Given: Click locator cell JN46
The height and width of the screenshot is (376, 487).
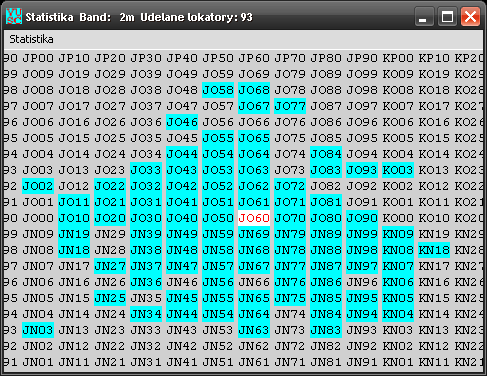Looking at the screenshot, I should tap(182, 282).
